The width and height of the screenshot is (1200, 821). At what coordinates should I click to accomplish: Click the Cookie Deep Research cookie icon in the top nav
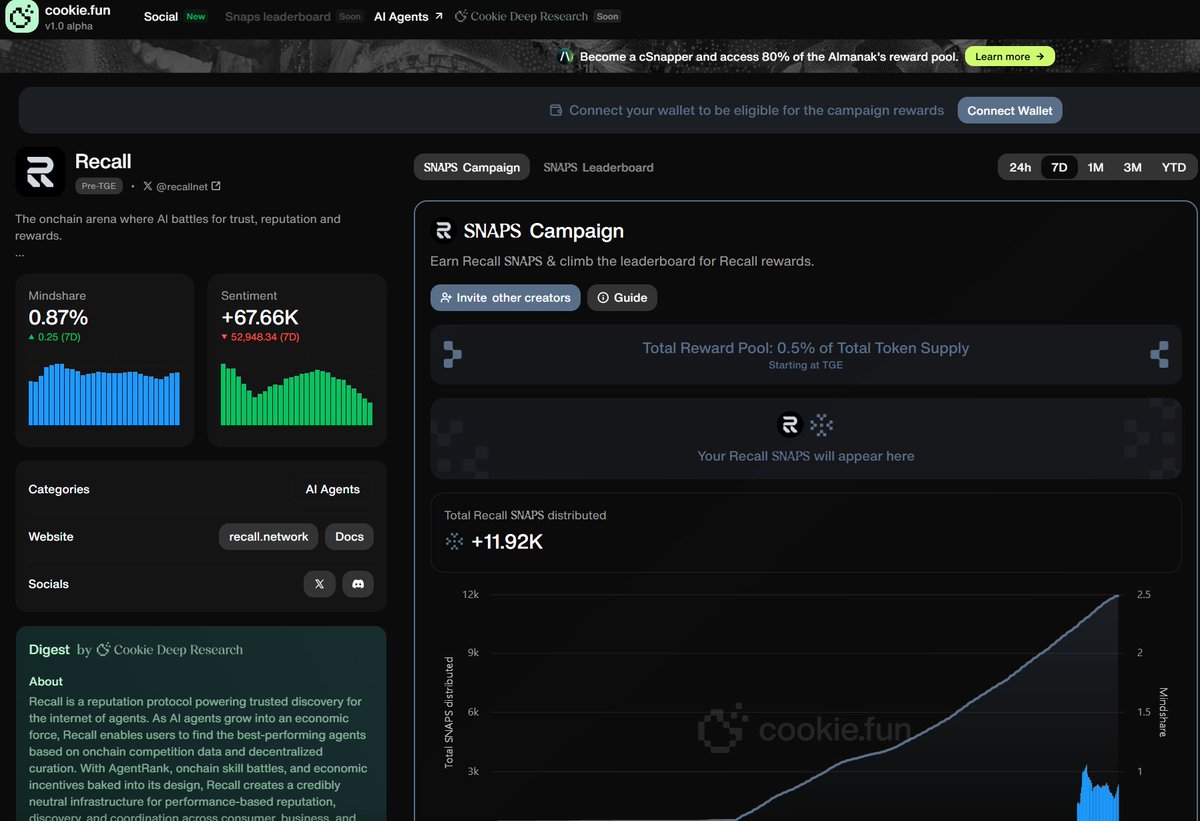[461, 17]
